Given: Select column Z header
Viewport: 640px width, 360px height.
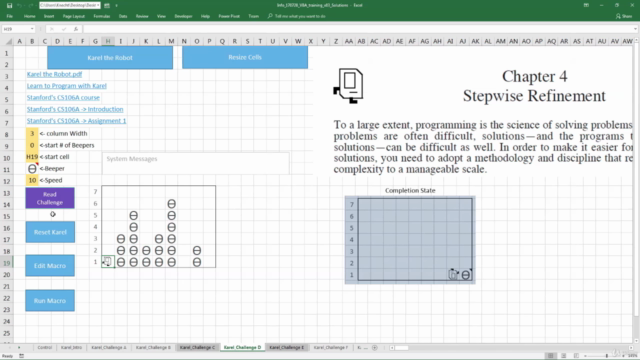Looking at the screenshot, I should (x=336, y=41).
